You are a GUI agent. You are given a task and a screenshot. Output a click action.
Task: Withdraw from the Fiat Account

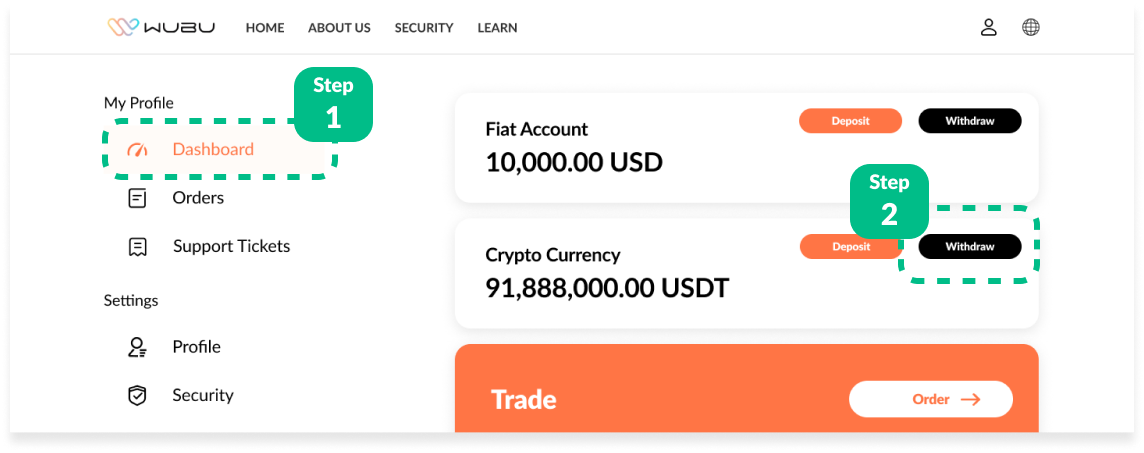click(x=970, y=121)
